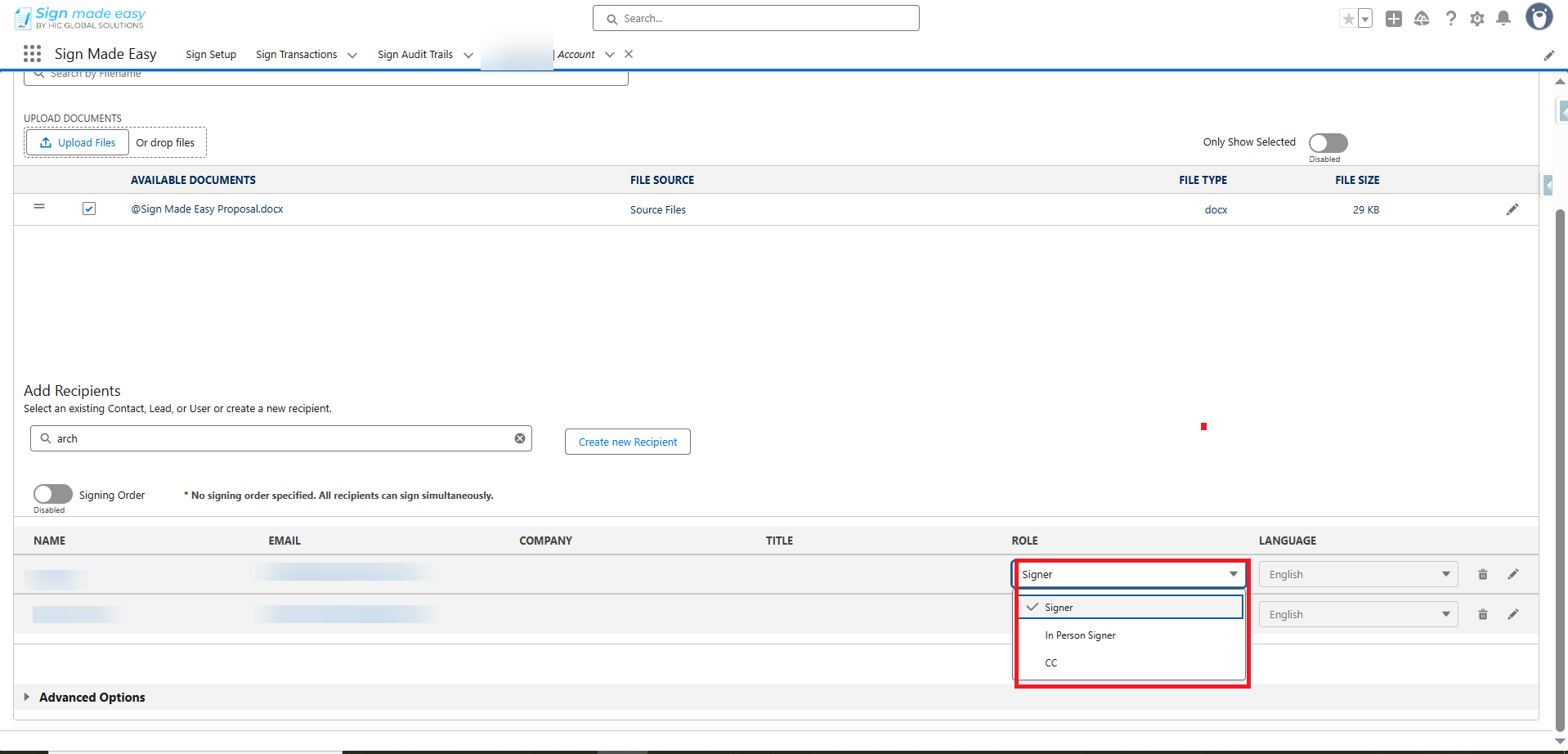Image resolution: width=1568 pixels, height=754 pixels.
Task: Click the Role column header
Action: point(1024,541)
